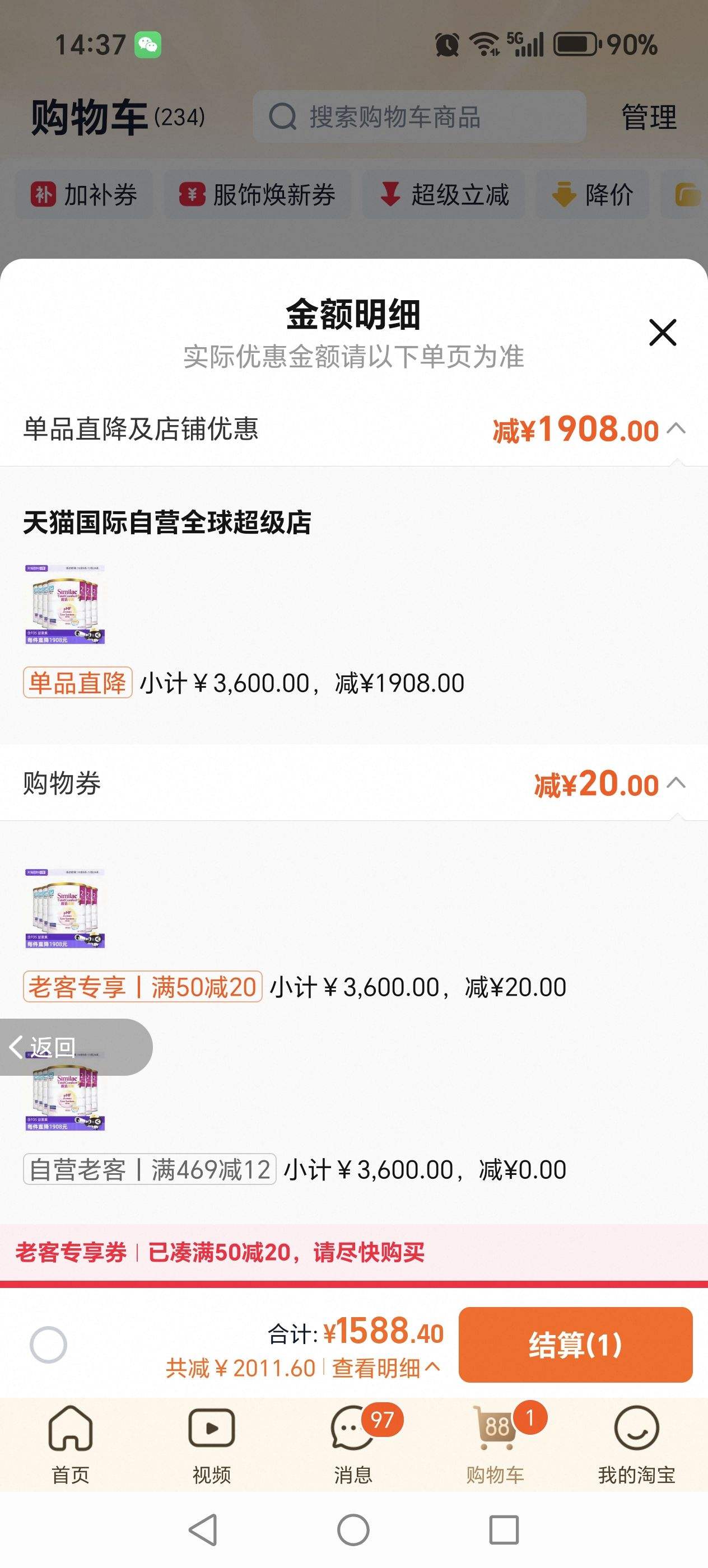Image resolution: width=708 pixels, height=1568 pixels.
Task: Tap the floating 返回 back pill
Action: [x=55, y=1047]
